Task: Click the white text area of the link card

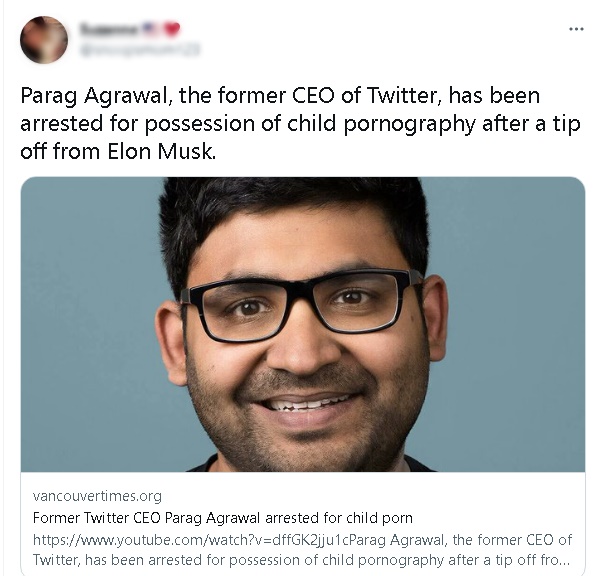Action: [x=303, y=524]
